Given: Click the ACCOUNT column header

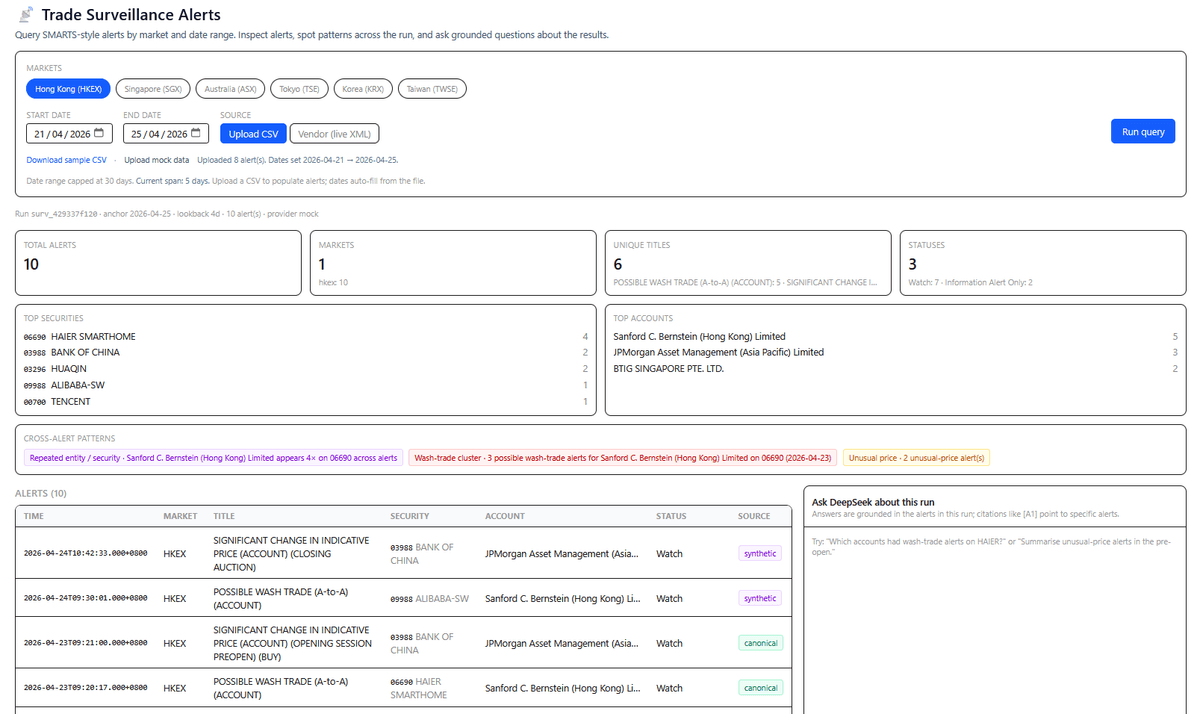Looking at the screenshot, I should click(x=505, y=516).
